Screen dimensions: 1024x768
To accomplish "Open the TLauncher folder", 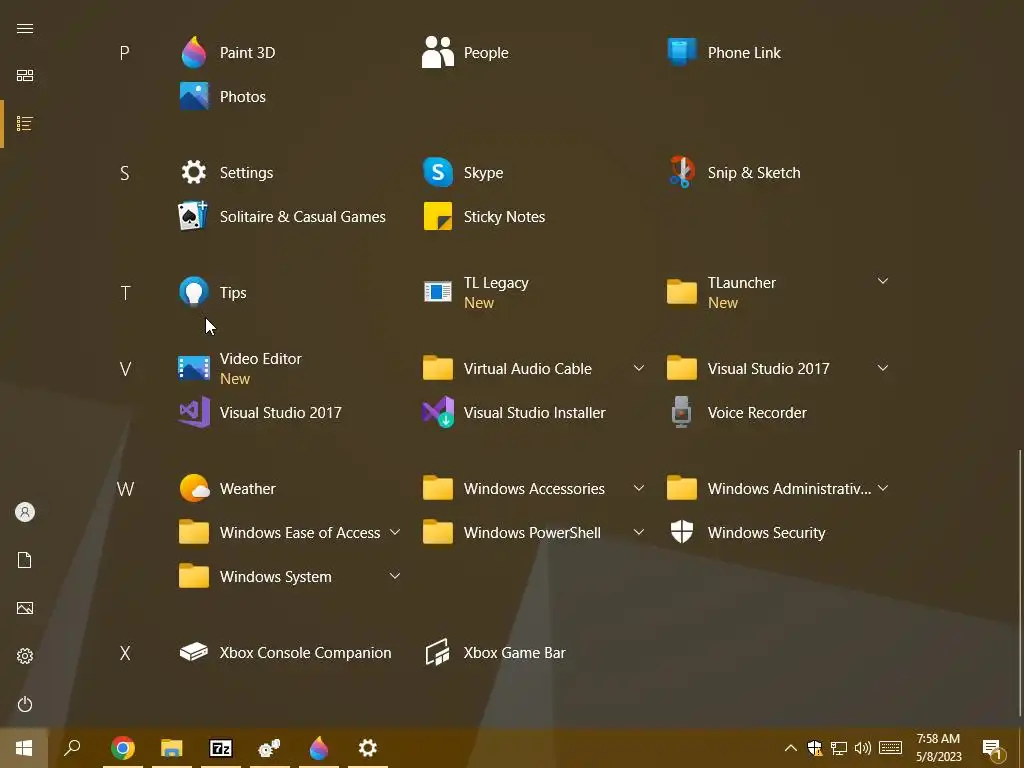I will pos(779,292).
